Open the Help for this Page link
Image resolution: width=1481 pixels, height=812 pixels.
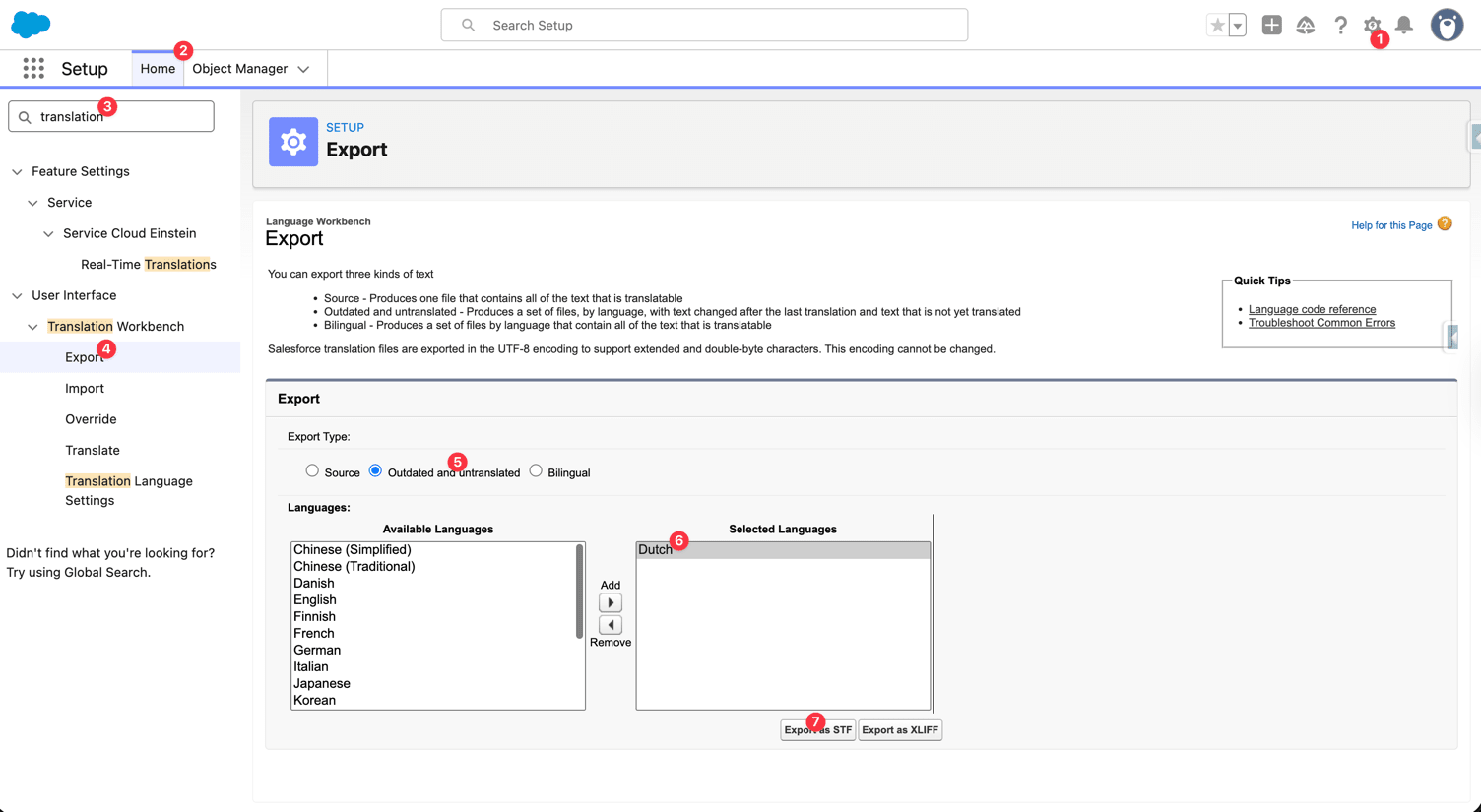point(1391,225)
